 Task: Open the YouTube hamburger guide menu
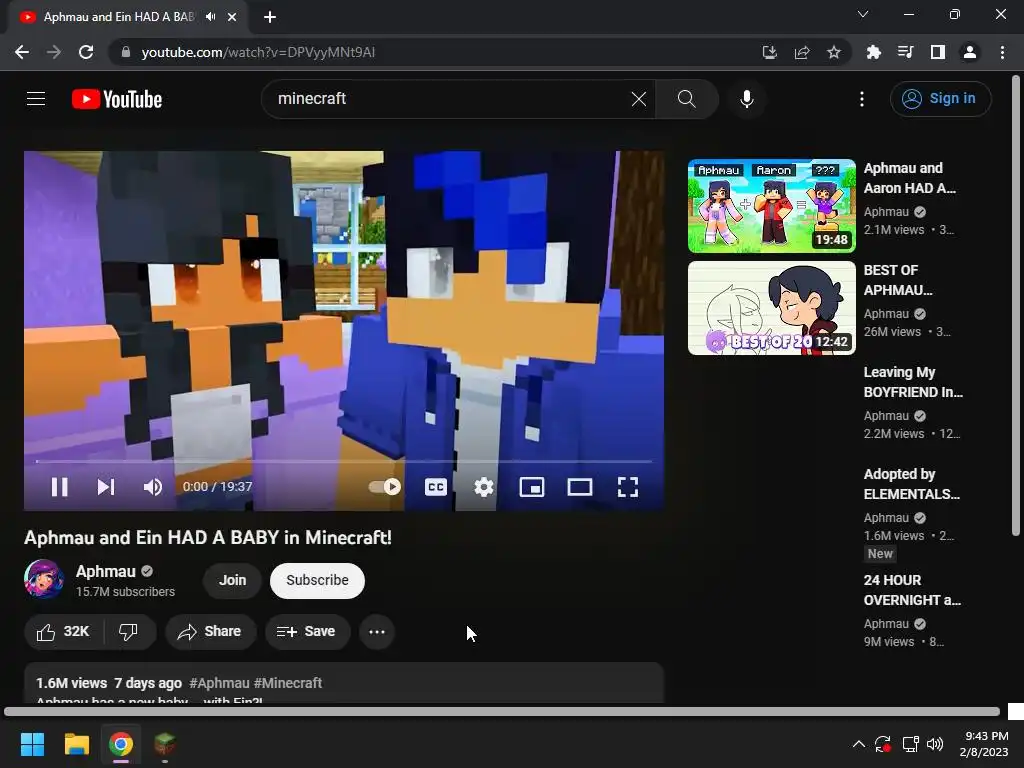(x=36, y=99)
